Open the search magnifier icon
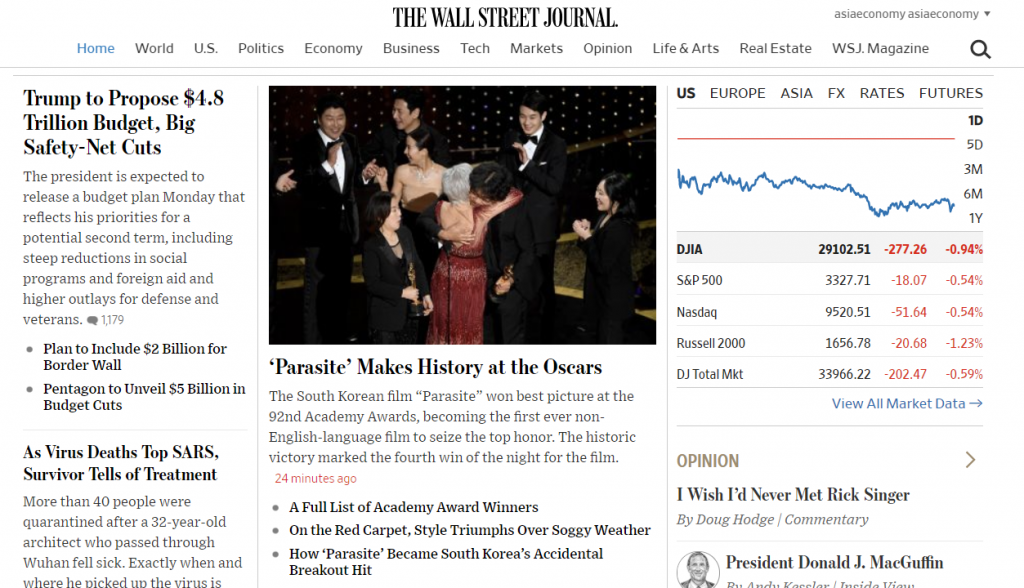This screenshot has height=588, width=1024. pyautogui.click(x=980, y=49)
